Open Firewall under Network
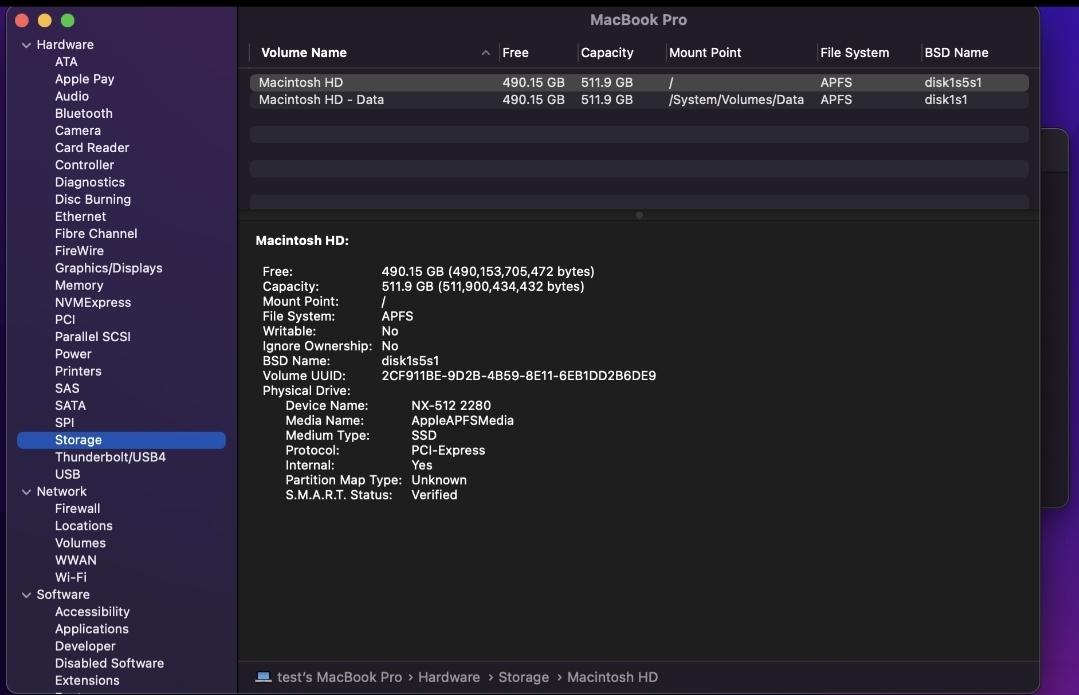The image size is (1079, 695). tap(77, 509)
